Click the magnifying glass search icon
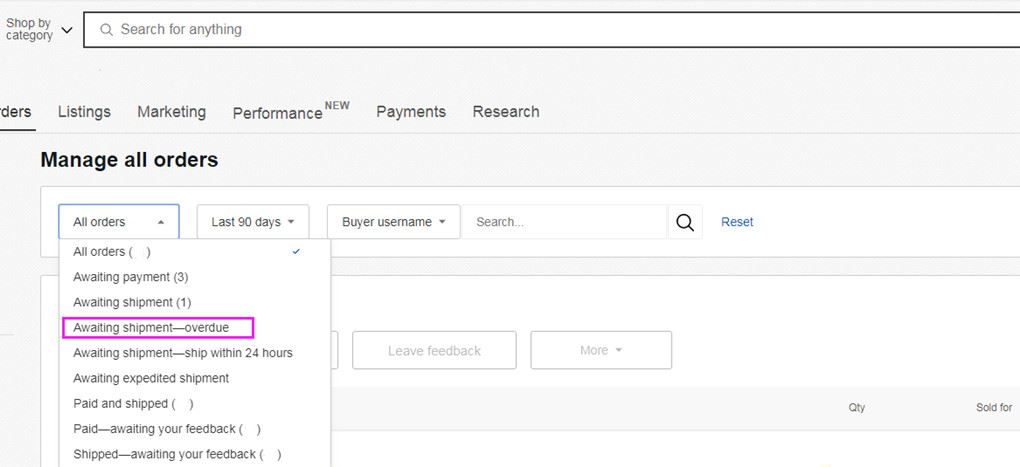1020x467 pixels. click(x=685, y=222)
